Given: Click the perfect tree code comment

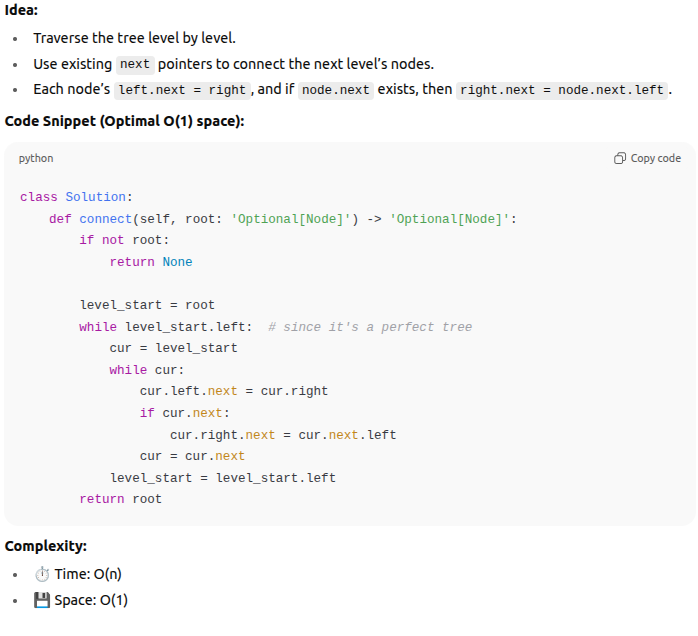Looking at the screenshot, I should point(370,327).
